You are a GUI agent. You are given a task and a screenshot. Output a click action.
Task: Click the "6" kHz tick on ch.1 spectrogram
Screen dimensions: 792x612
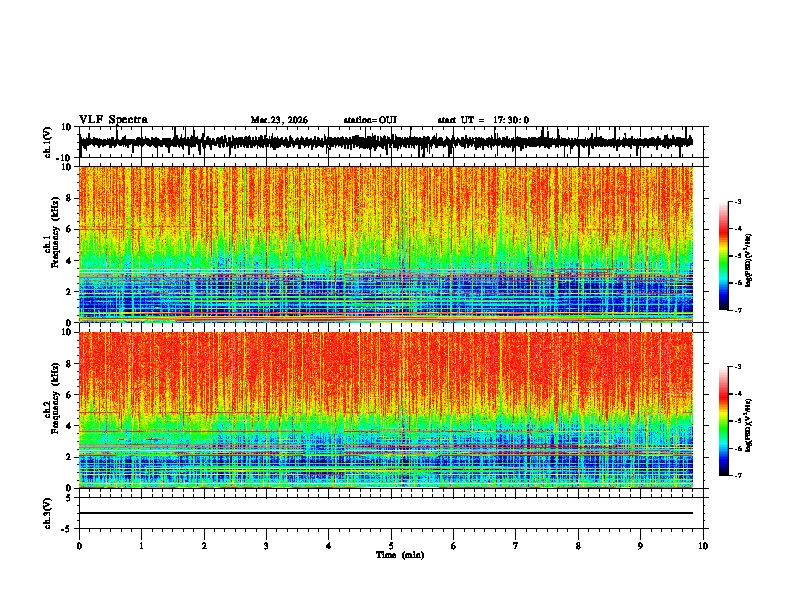coord(69,229)
